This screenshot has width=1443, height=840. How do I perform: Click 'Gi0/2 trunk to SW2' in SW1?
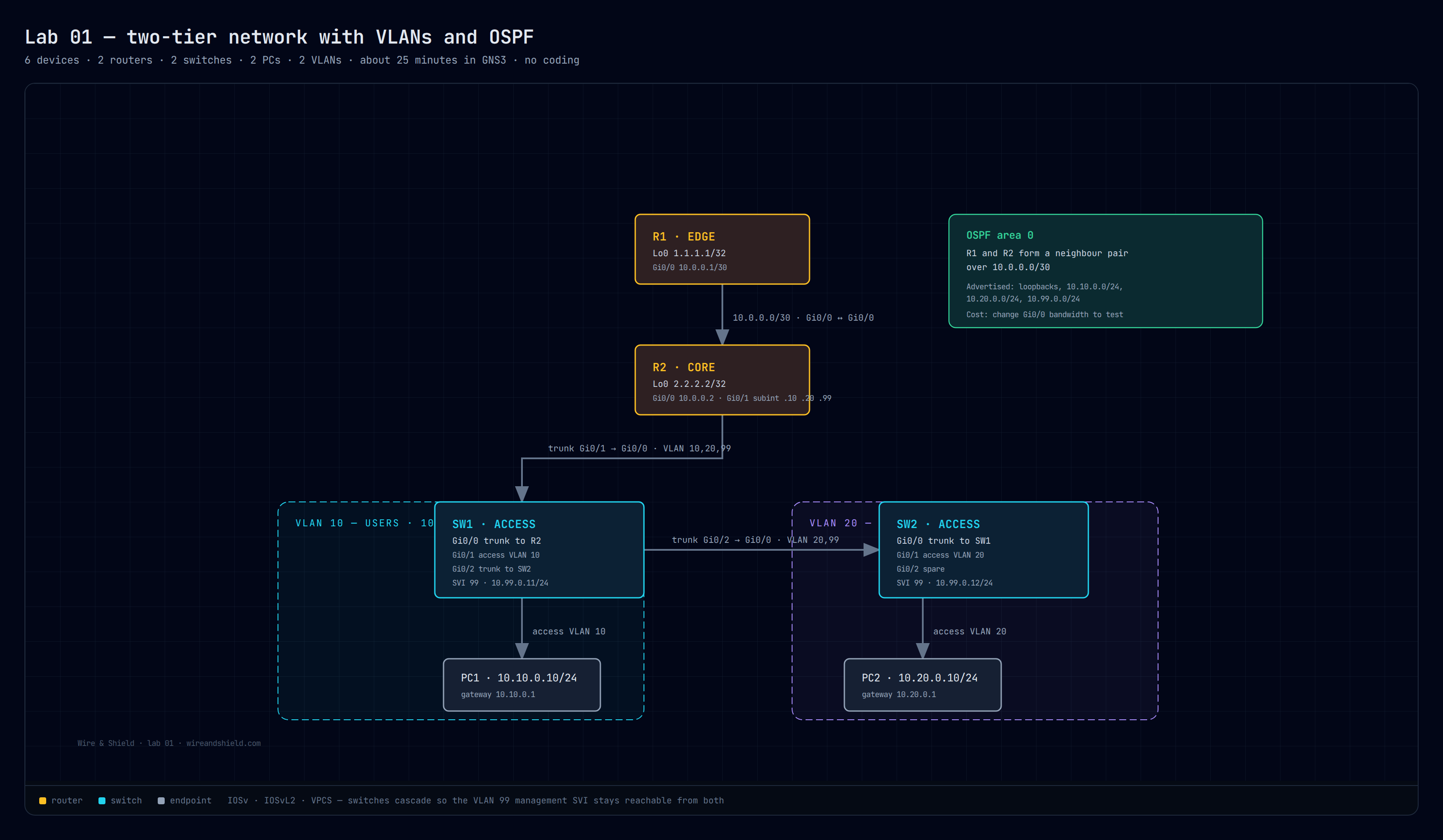point(491,569)
